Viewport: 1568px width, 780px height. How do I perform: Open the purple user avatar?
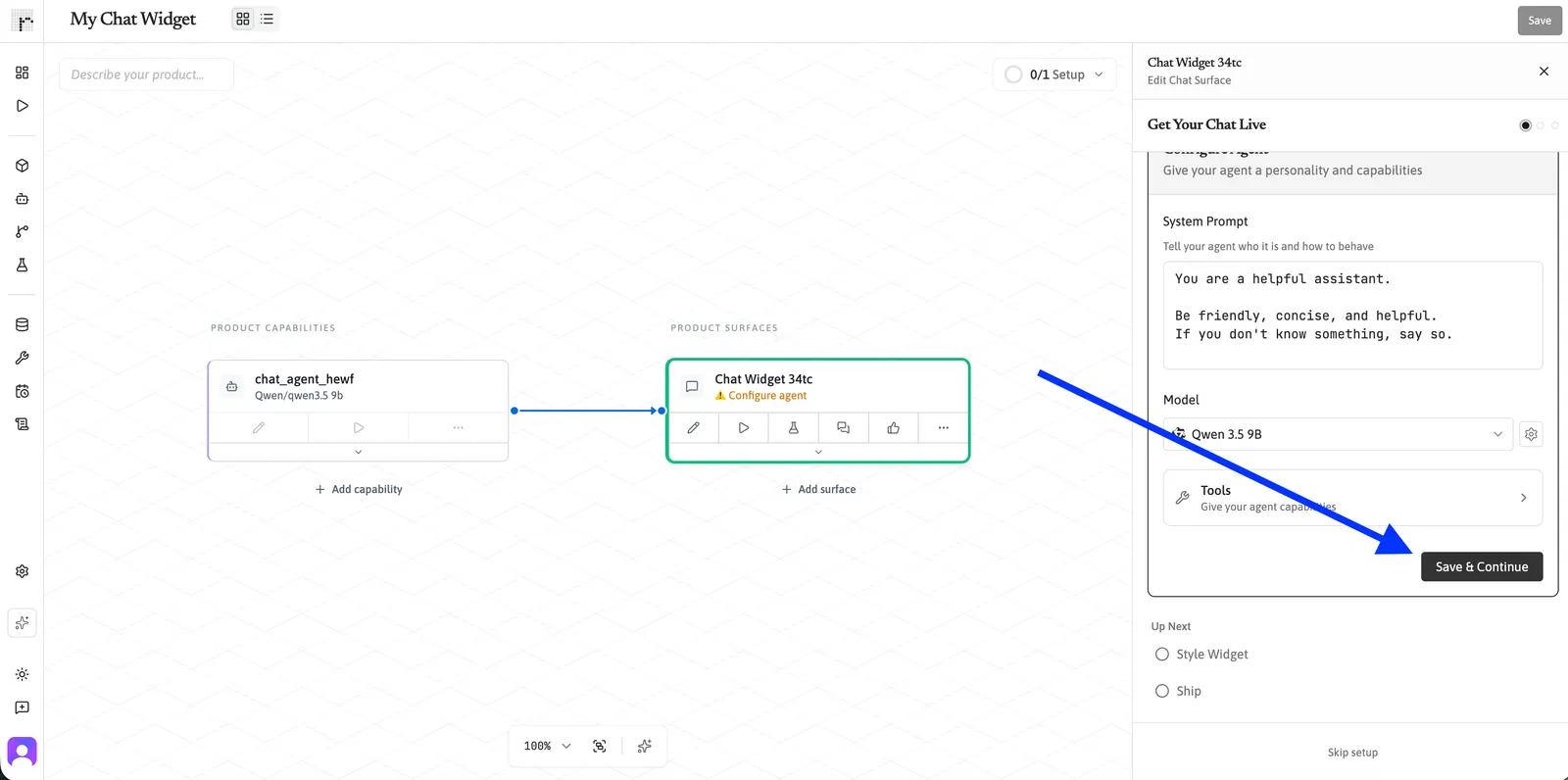(x=22, y=752)
